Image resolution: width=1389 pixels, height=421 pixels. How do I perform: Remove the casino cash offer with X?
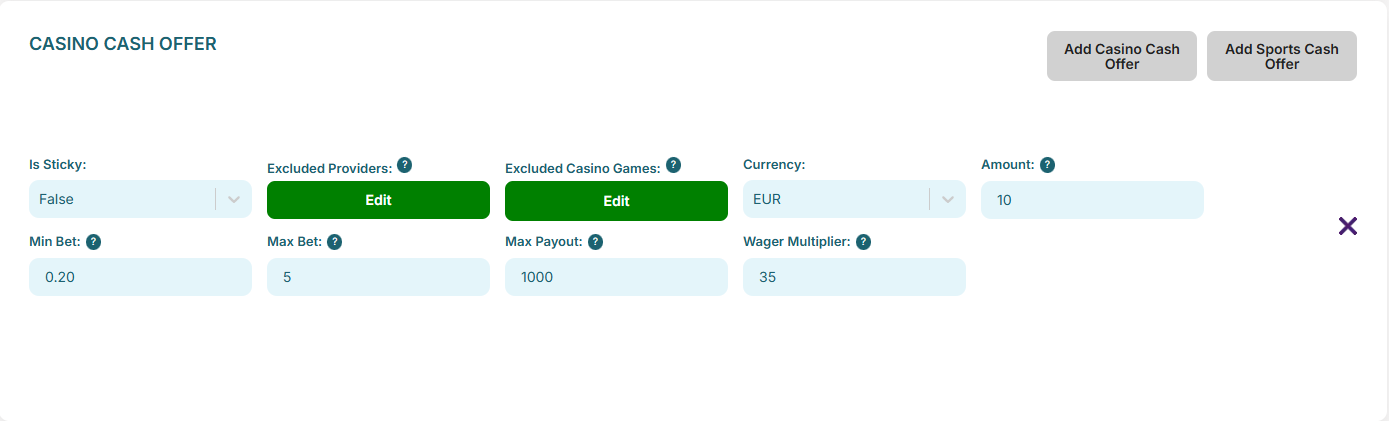click(x=1347, y=226)
